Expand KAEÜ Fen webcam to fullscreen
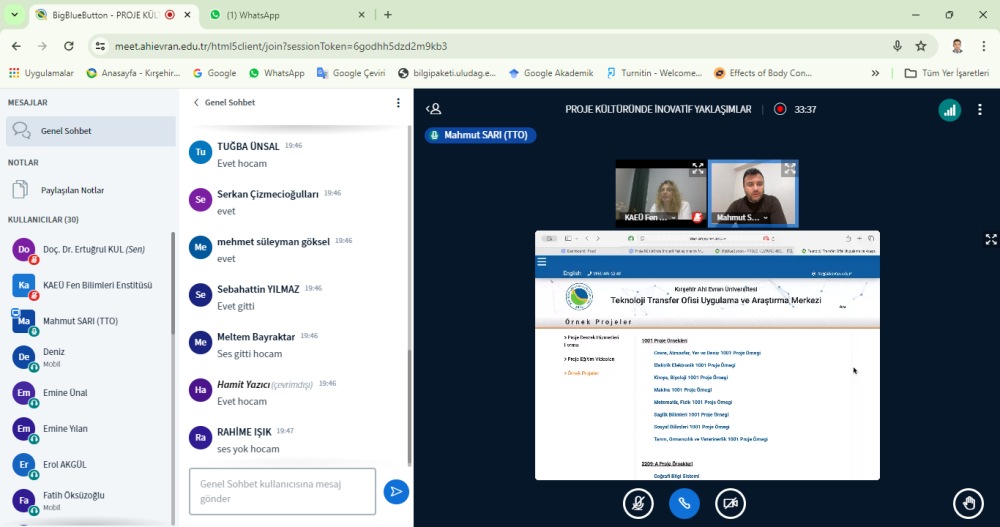This screenshot has height=527, width=1000. pos(697,169)
